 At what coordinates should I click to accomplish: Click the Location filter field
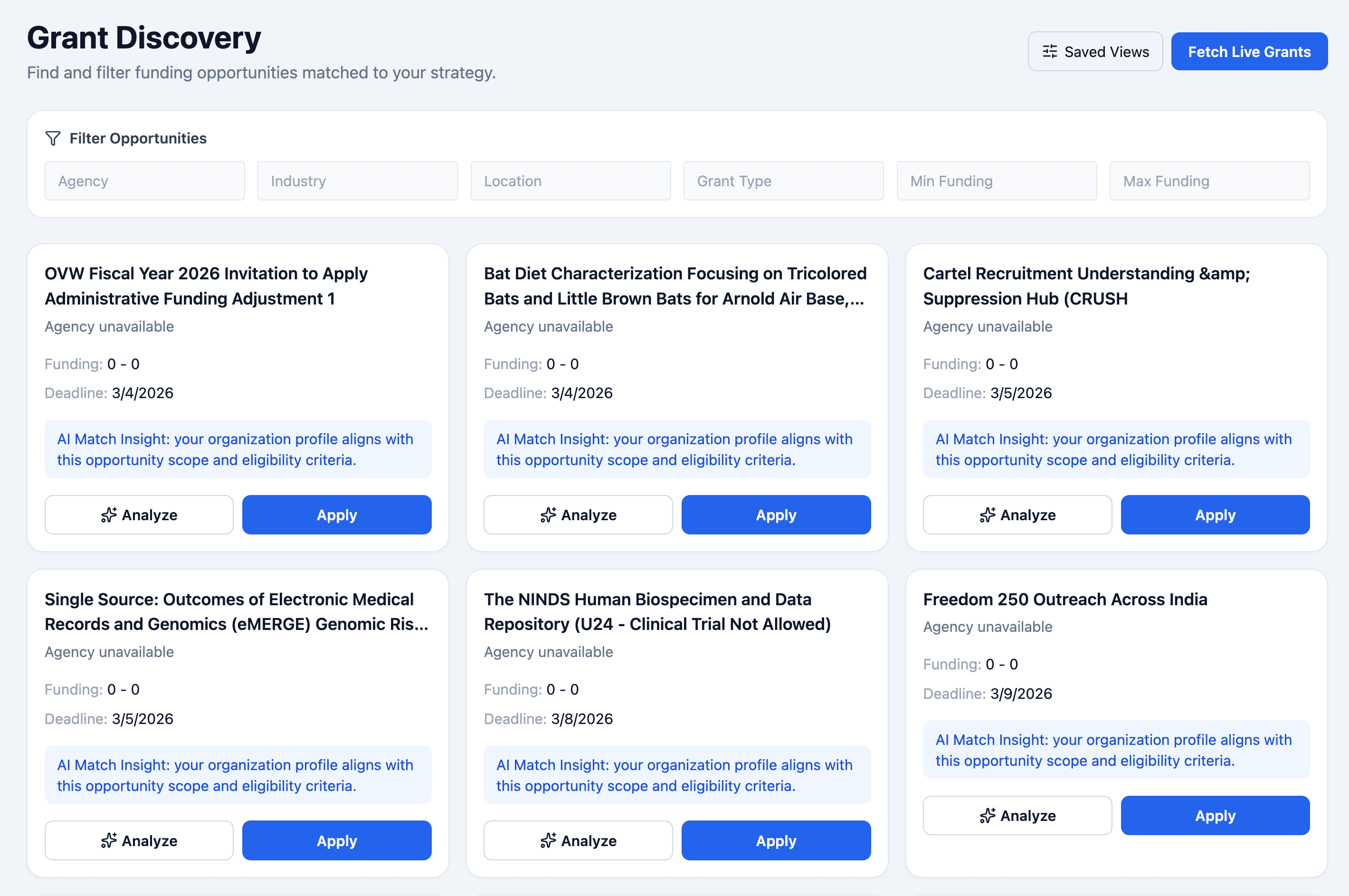570,181
